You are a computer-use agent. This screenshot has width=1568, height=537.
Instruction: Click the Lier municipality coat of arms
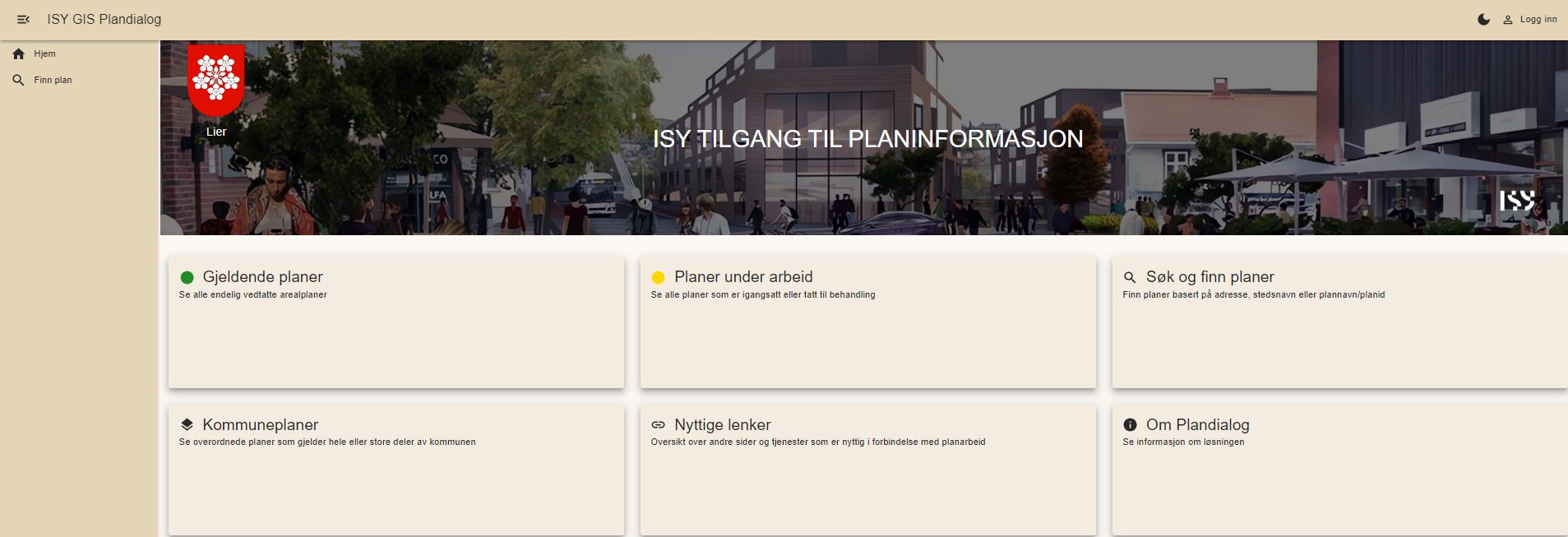(216, 80)
